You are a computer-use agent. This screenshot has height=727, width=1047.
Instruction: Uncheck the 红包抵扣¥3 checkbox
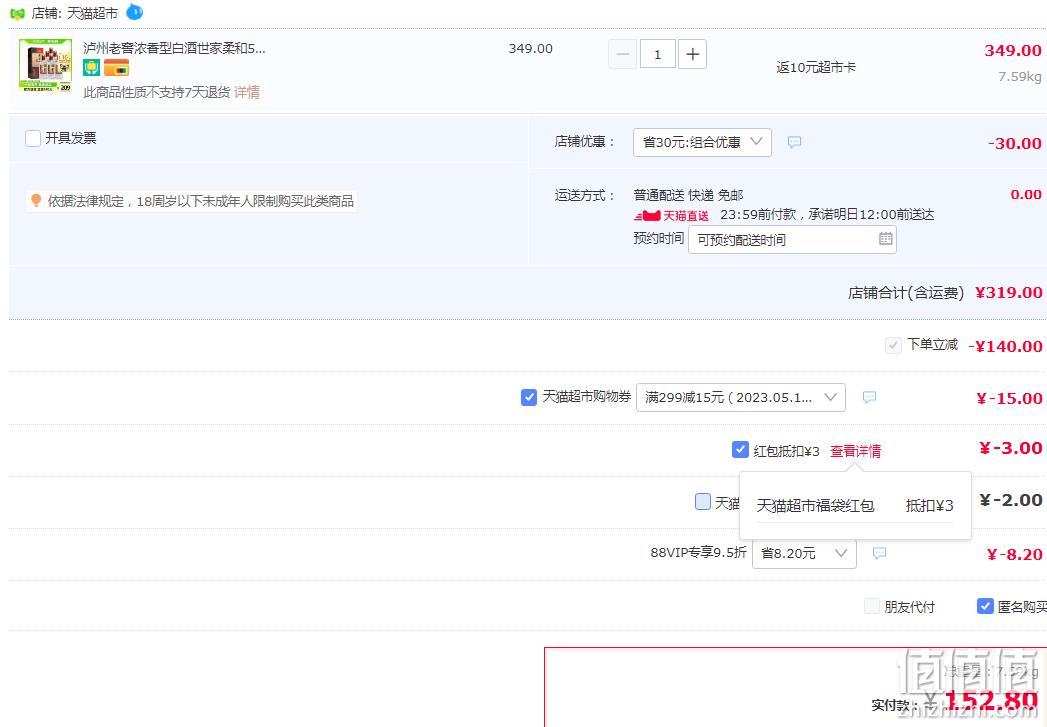click(740, 450)
